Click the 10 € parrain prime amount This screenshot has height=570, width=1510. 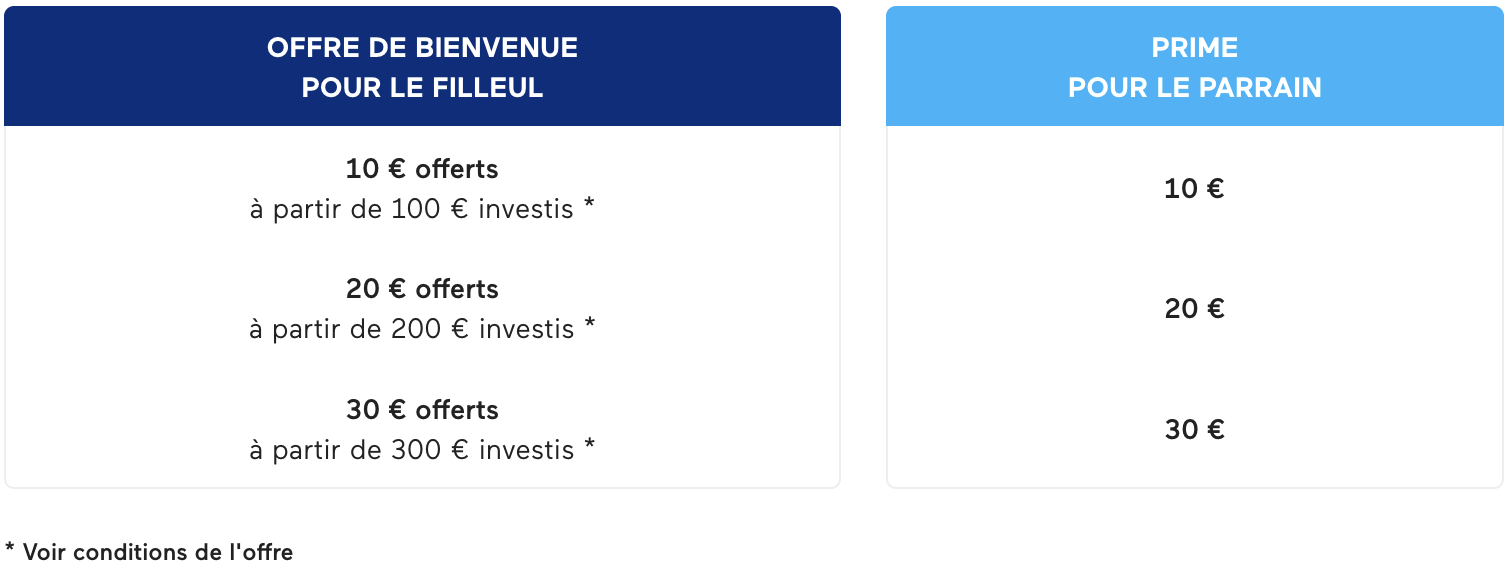tap(1194, 188)
